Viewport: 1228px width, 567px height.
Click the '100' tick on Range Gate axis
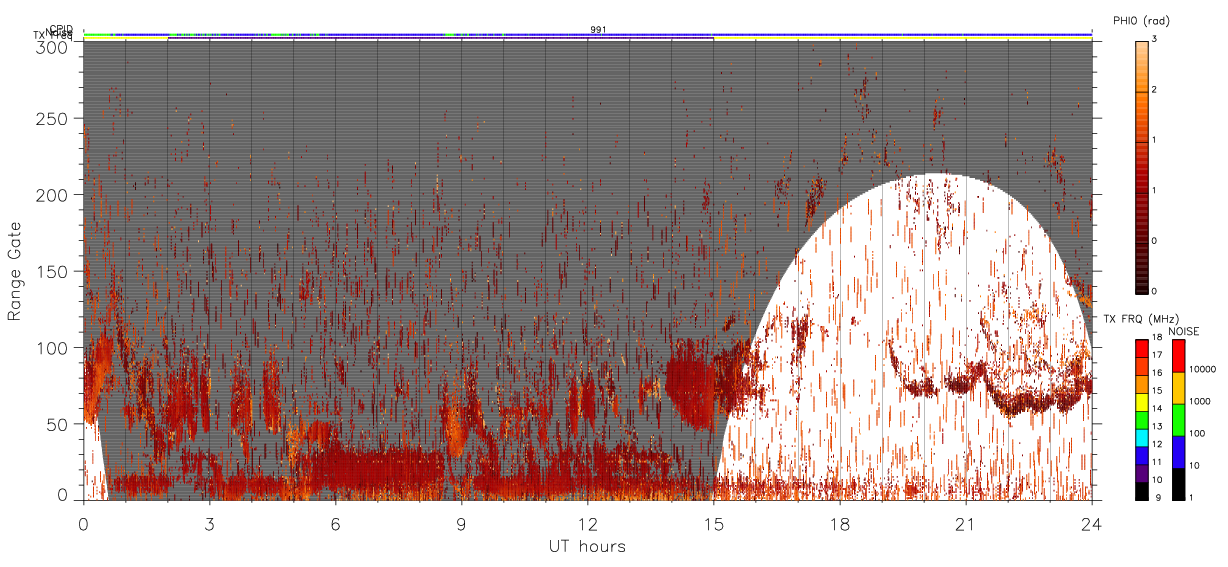pos(53,347)
